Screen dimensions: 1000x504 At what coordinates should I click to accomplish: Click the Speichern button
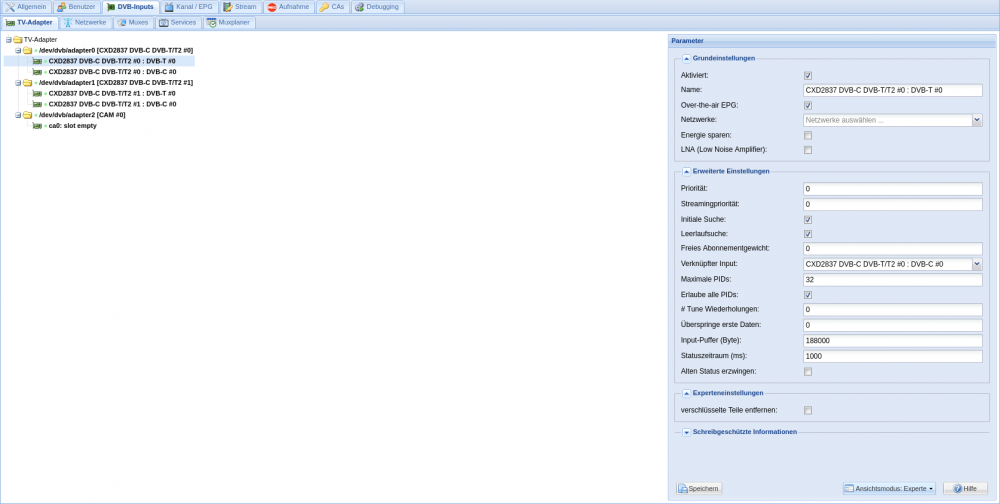pos(699,489)
